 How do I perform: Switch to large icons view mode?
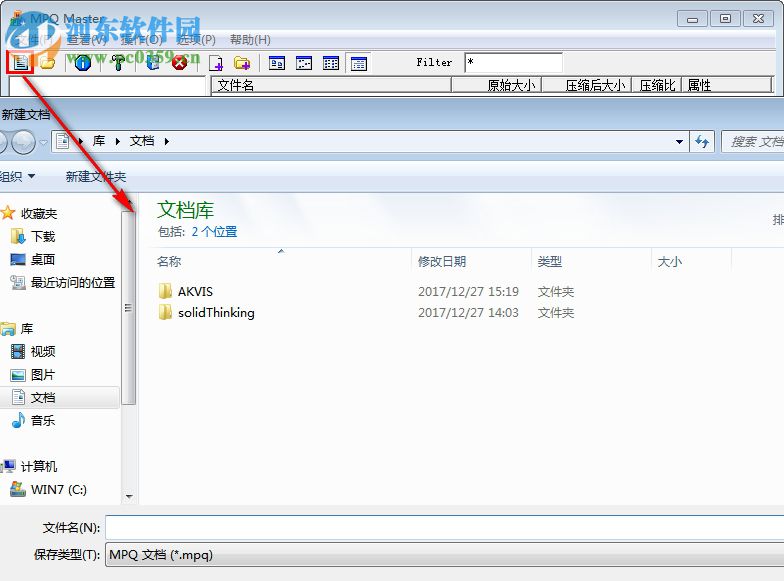click(x=276, y=64)
